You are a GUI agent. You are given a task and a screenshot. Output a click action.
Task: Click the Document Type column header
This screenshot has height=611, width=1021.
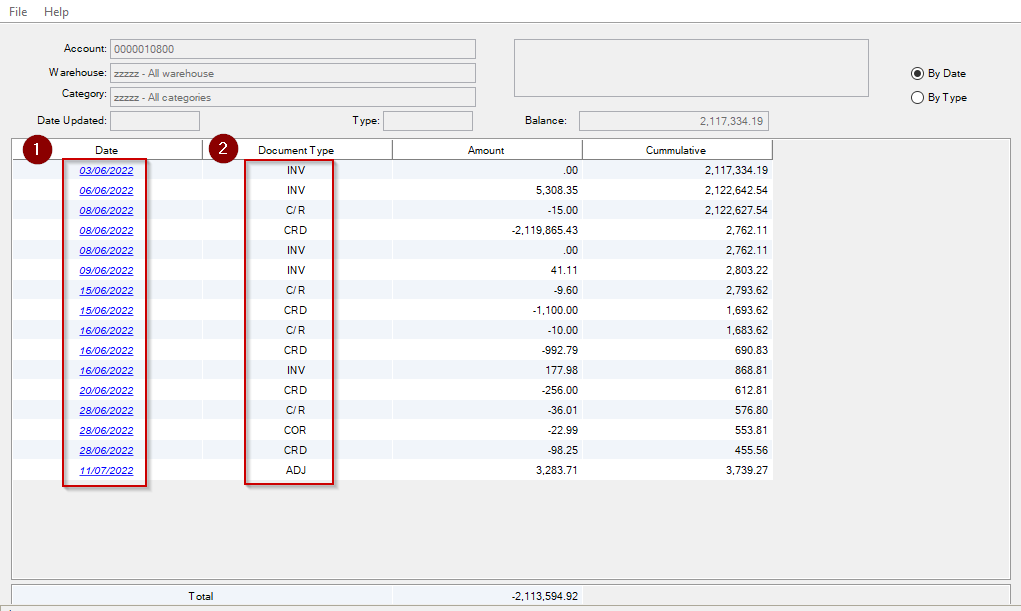tap(296, 150)
